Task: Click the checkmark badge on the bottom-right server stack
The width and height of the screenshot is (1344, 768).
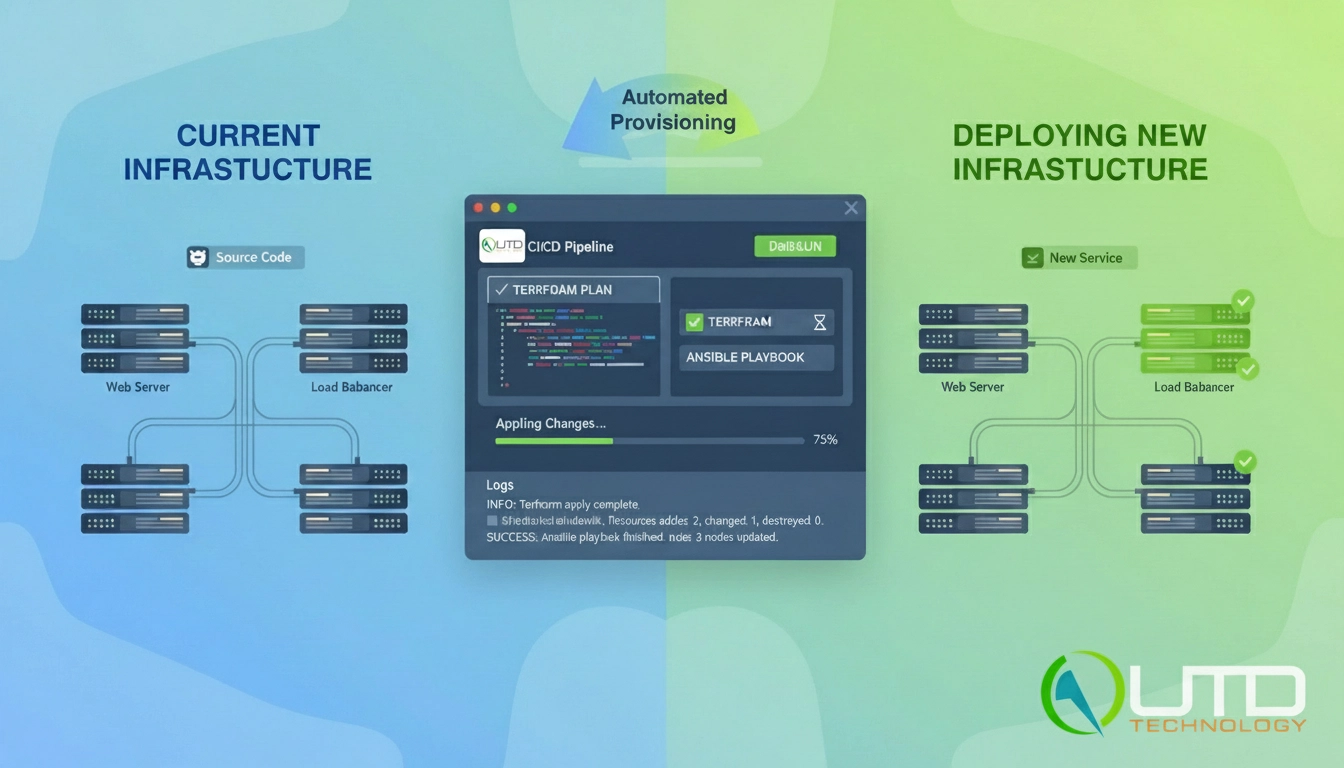Action: [1244, 461]
